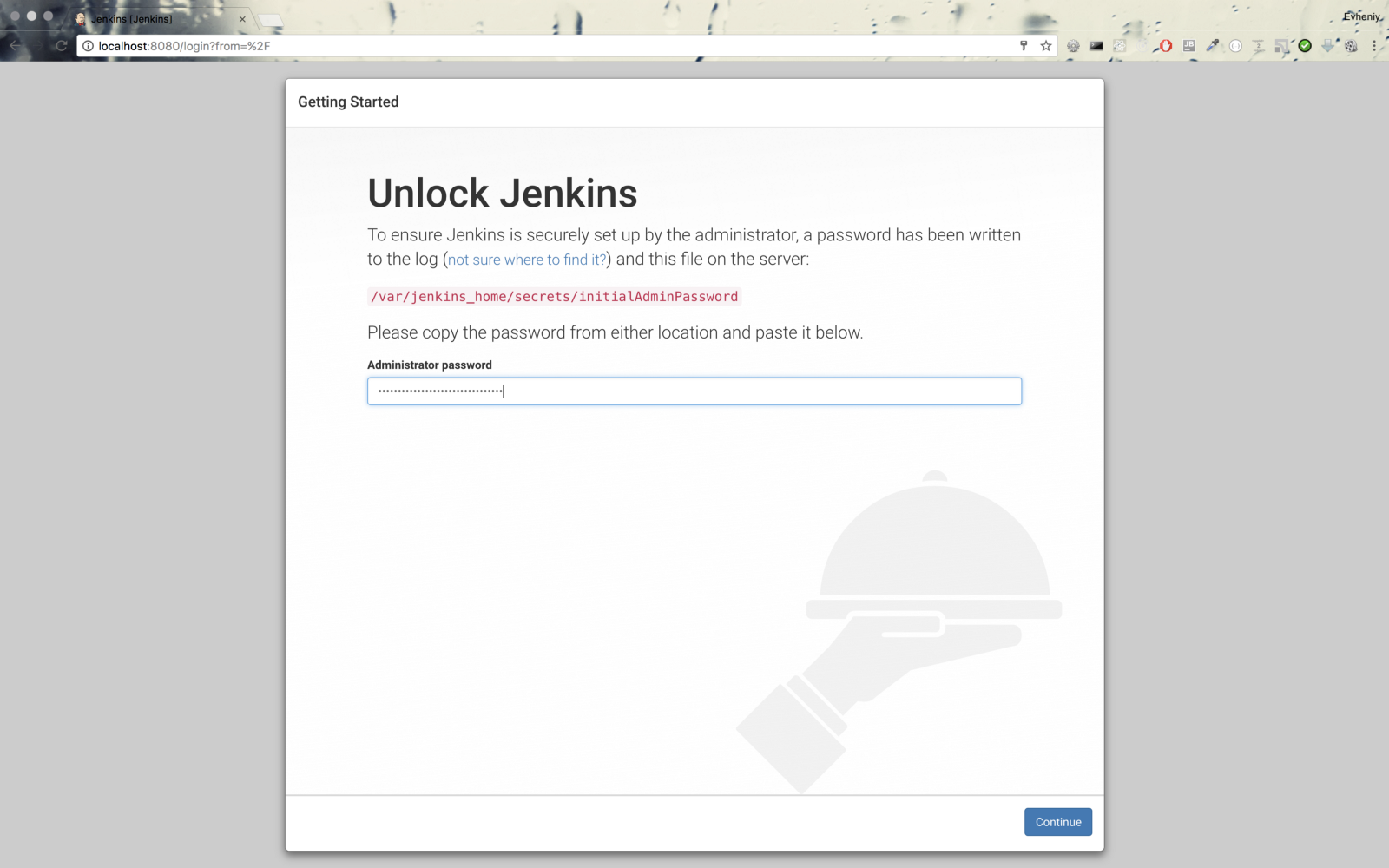
Task: Focus the Administrator password field
Action: (x=694, y=391)
